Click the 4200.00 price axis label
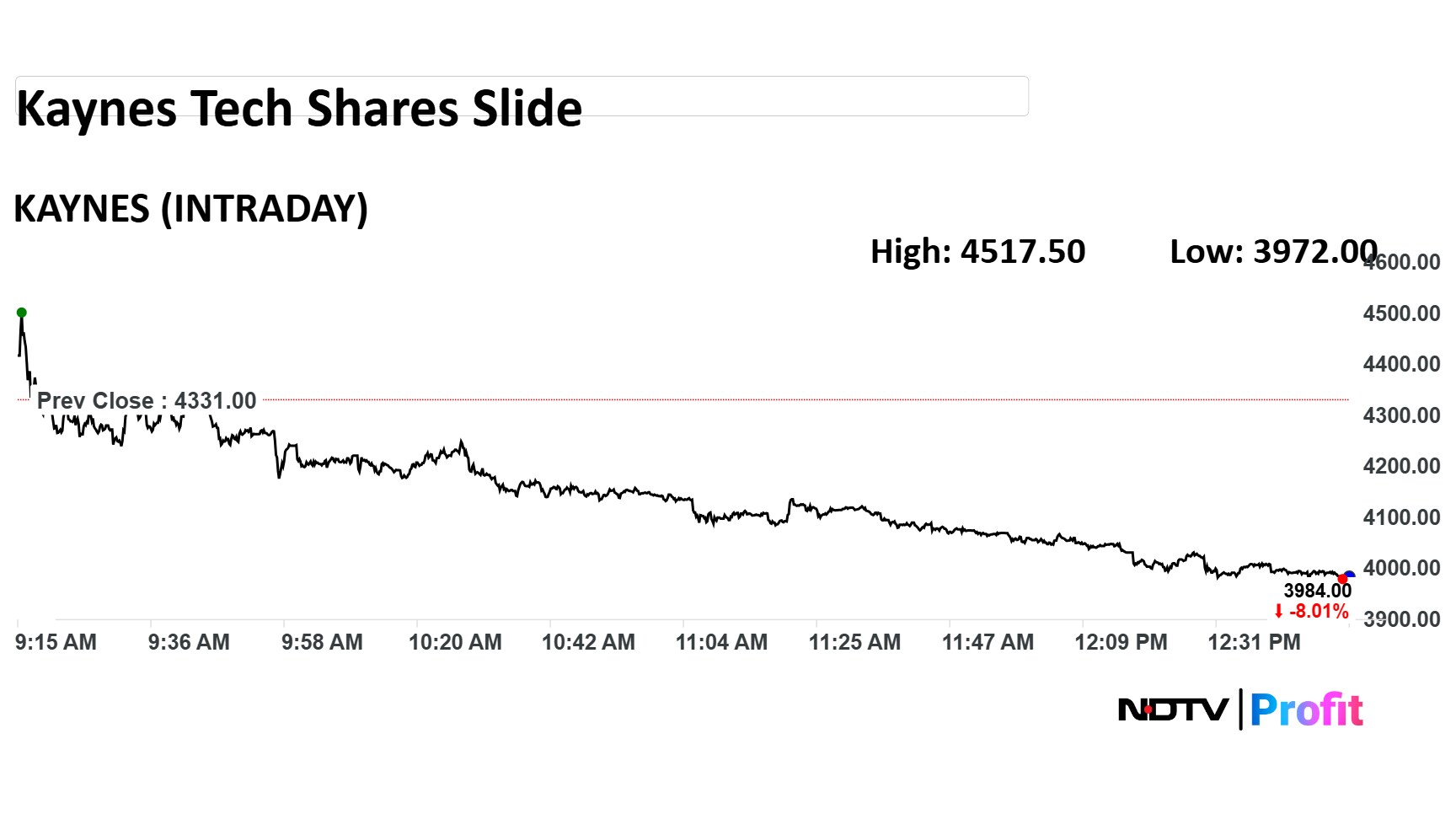 (1401, 466)
